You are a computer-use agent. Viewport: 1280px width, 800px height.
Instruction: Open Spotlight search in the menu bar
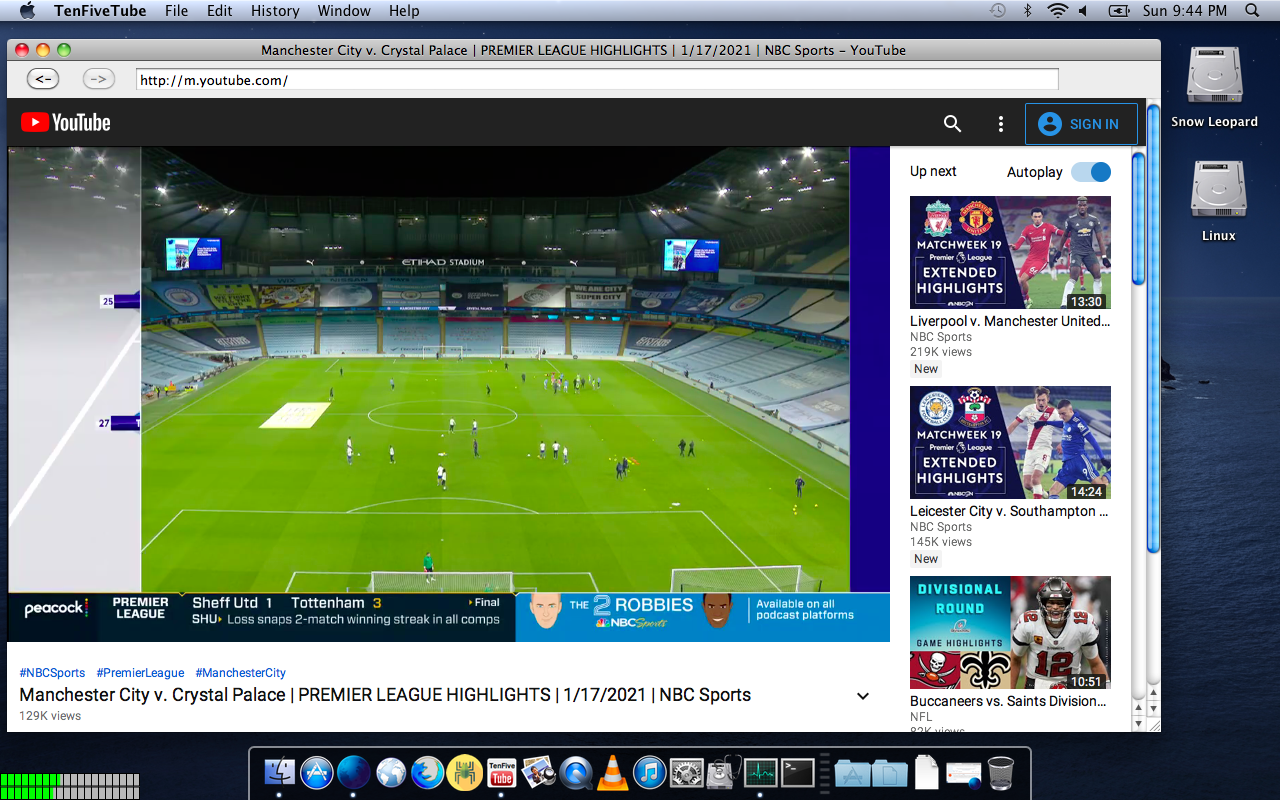(x=1252, y=11)
